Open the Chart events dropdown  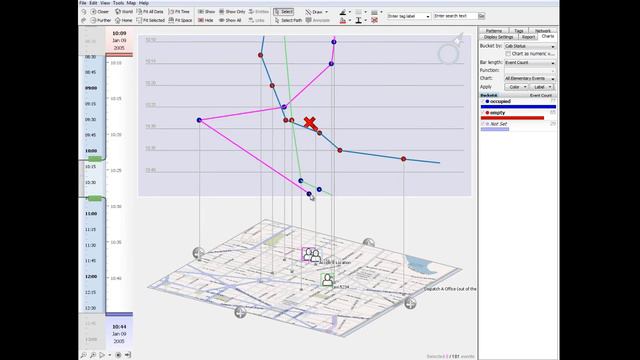click(x=530, y=78)
